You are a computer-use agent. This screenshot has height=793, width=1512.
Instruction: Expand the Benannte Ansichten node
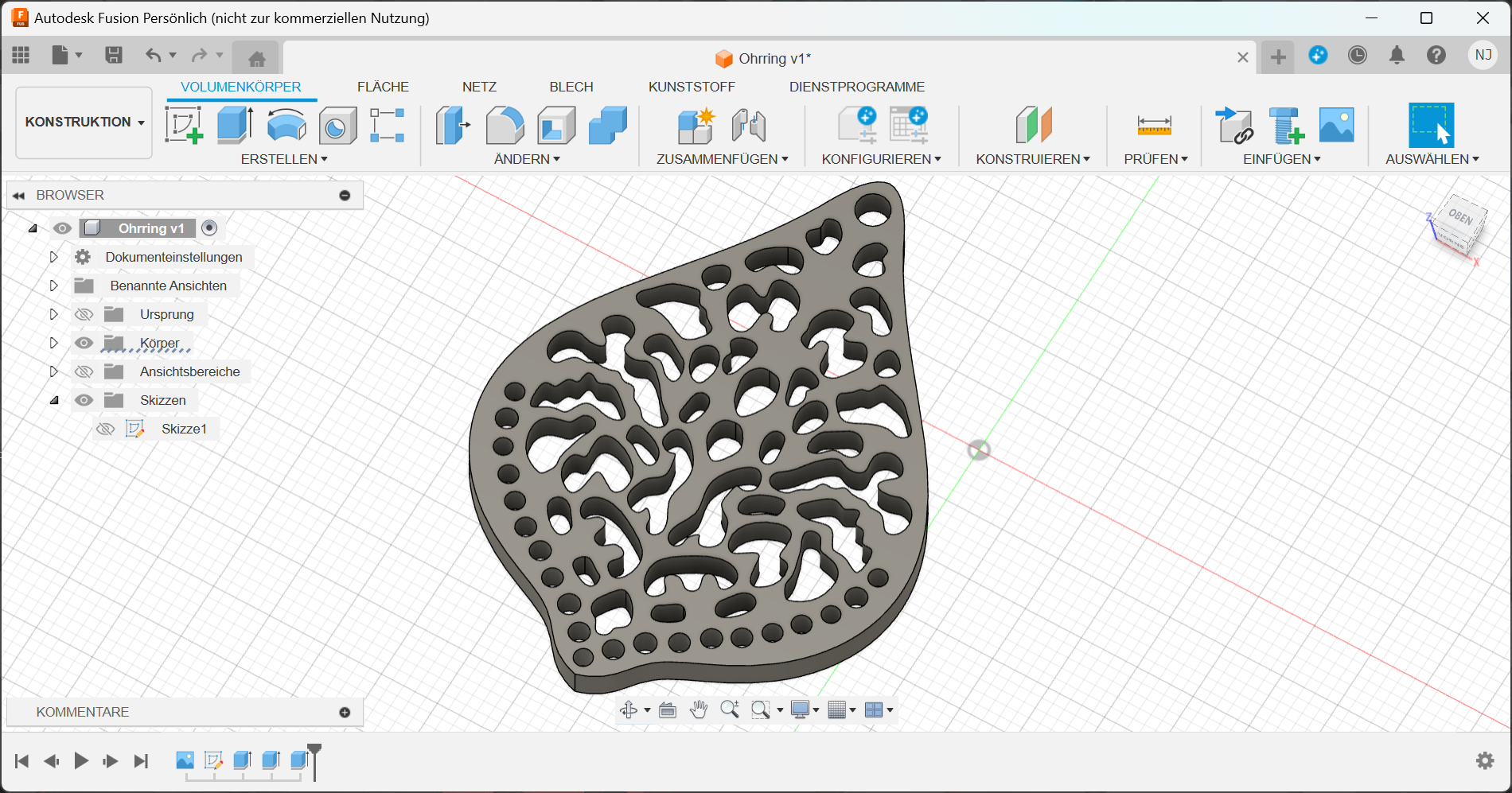click(53, 286)
